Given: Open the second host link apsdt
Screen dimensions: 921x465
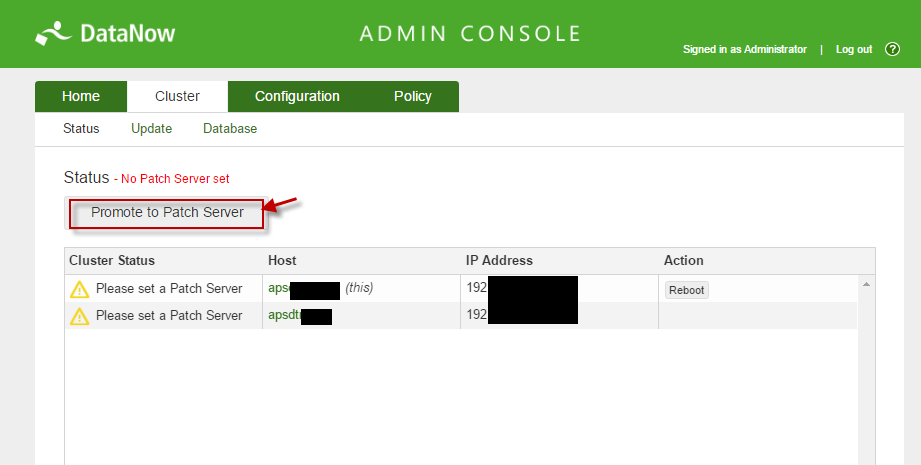Looking at the screenshot, I should click(x=300, y=315).
